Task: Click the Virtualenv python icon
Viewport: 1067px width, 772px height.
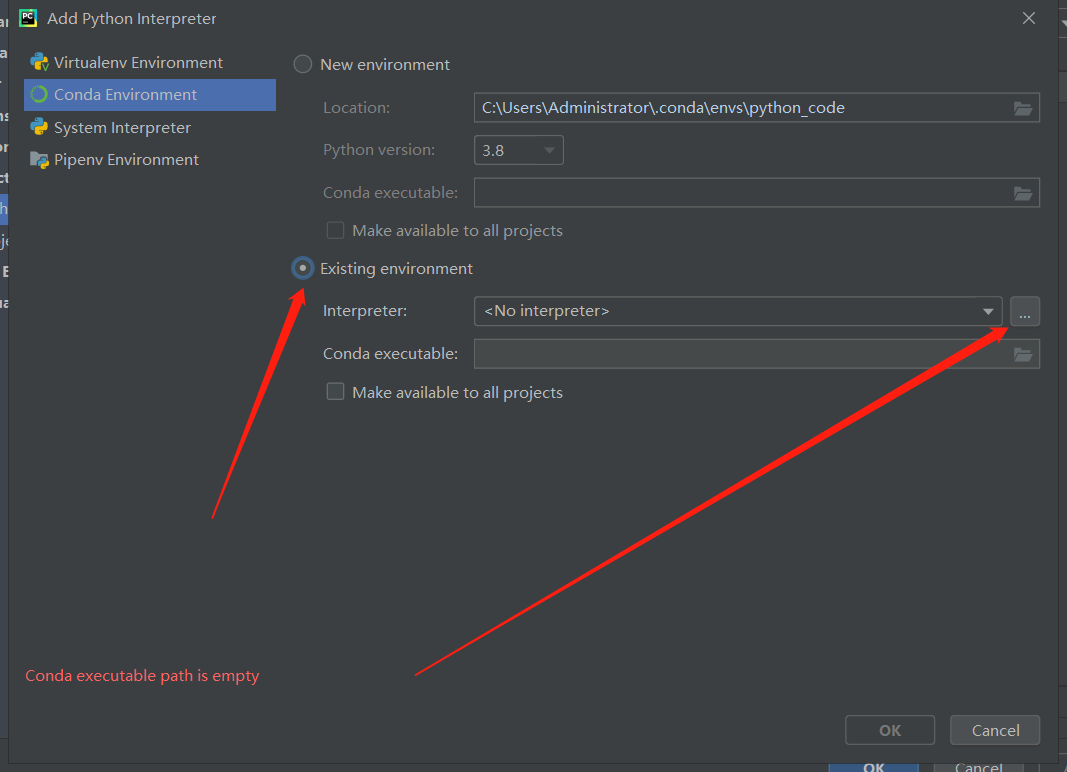Action: [x=39, y=63]
